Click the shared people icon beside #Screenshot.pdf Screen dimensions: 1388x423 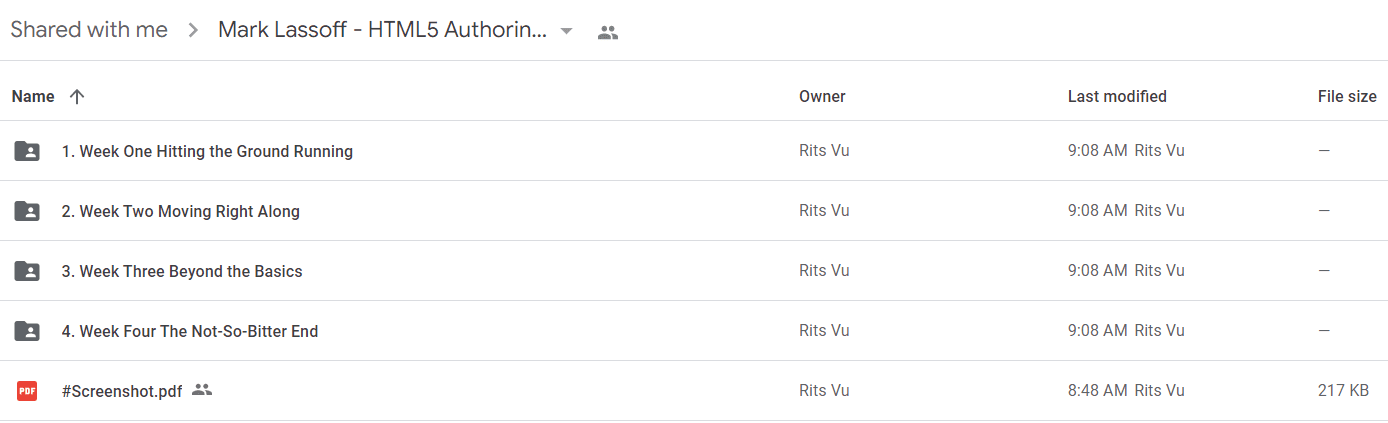[202, 390]
